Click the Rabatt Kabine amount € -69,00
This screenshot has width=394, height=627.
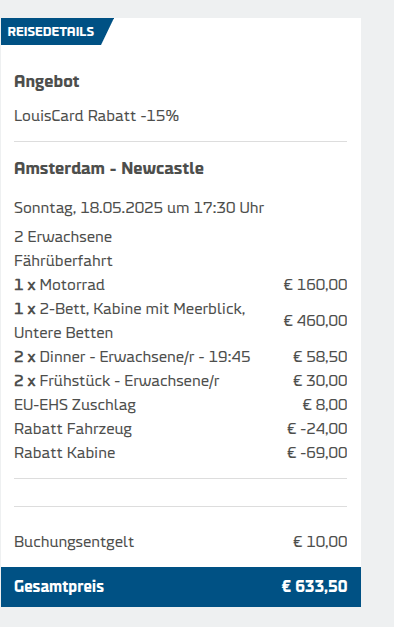(317, 453)
